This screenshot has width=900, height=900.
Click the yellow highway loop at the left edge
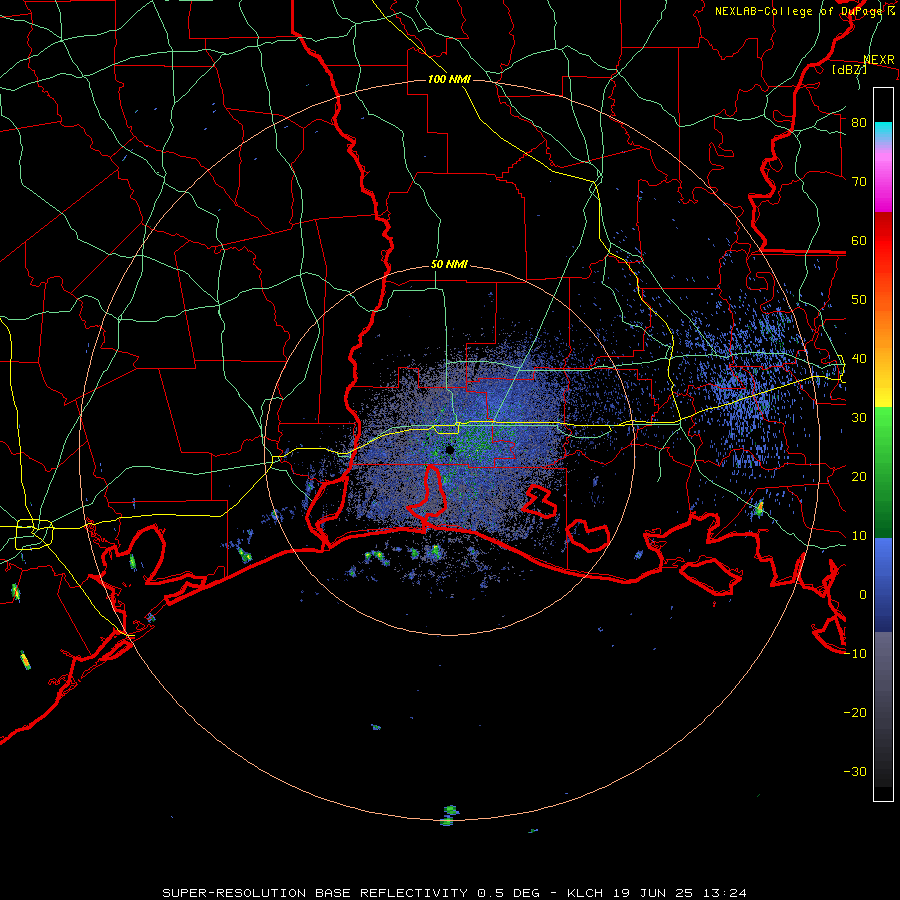[34, 533]
